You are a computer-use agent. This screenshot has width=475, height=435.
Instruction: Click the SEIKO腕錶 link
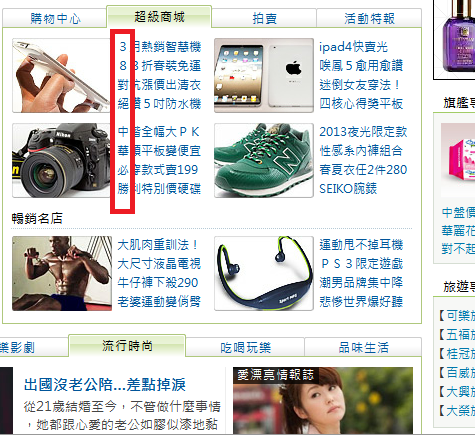click(348, 189)
